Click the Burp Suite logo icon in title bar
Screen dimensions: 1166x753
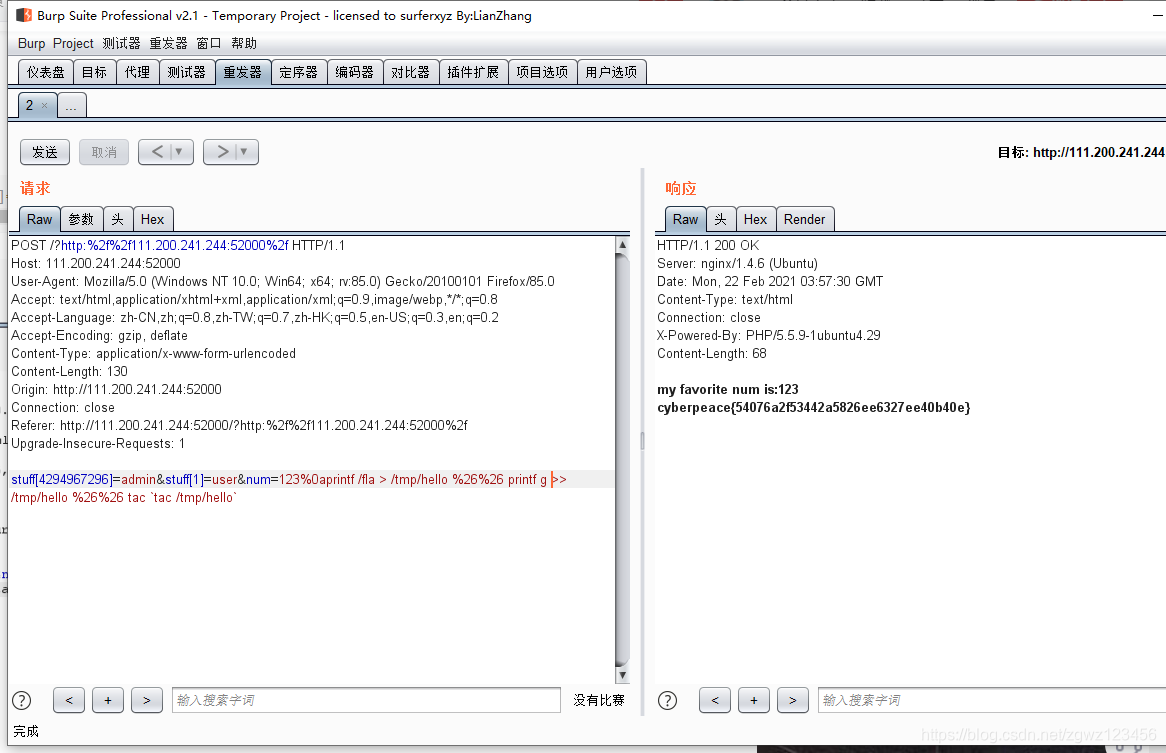(24, 15)
